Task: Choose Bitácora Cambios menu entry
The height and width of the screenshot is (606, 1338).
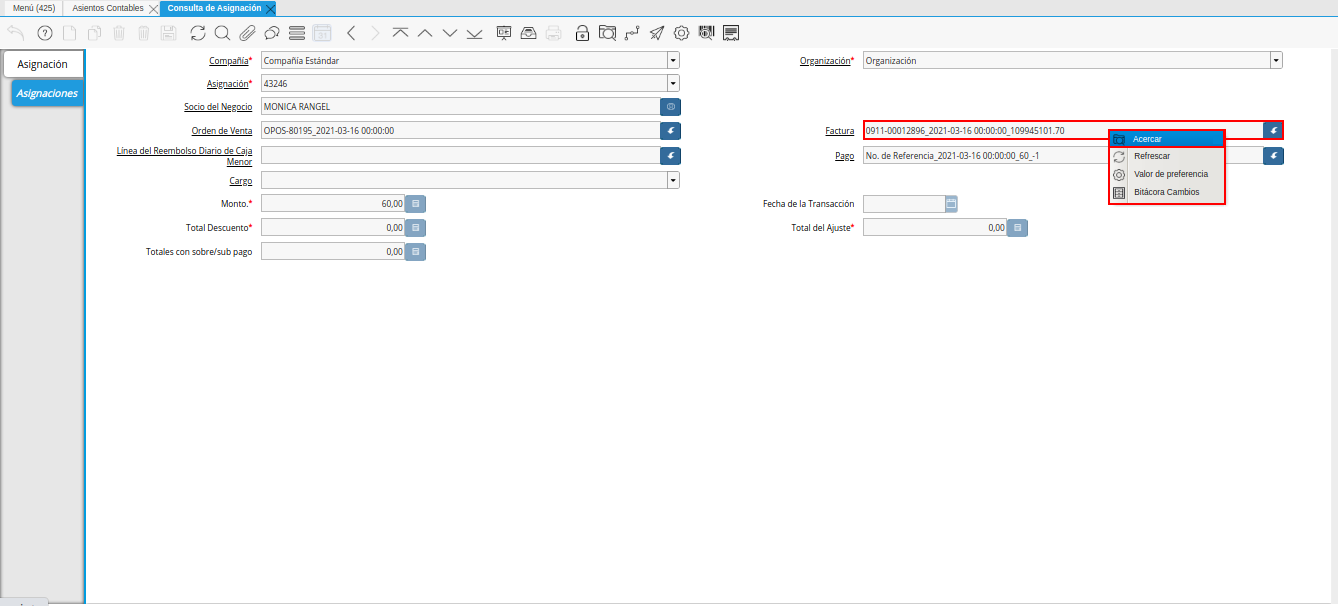Action: 1167,192
